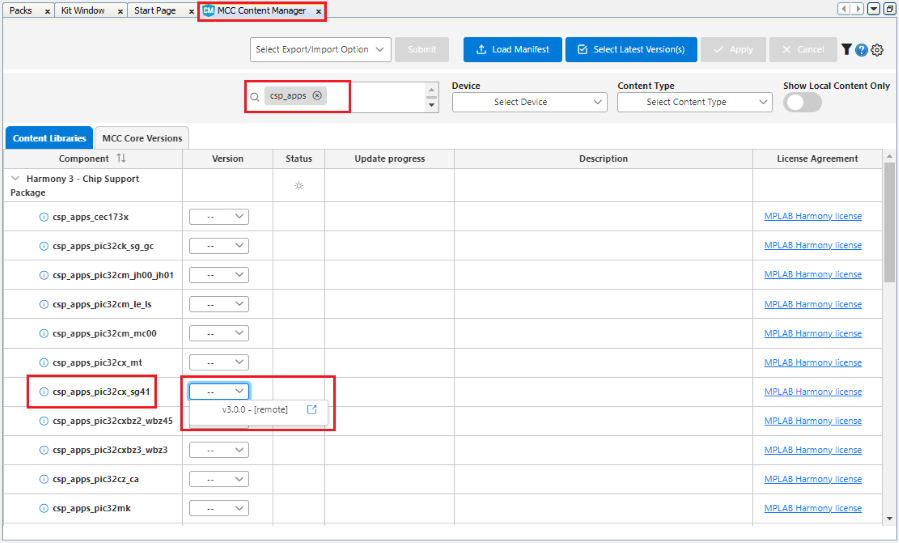Image resolution: width=899 pixels, height=543 pixels.
Task: Open version dropdown for csp_apps_pic32cm_mc00
Action: click(x=219, y=334)
